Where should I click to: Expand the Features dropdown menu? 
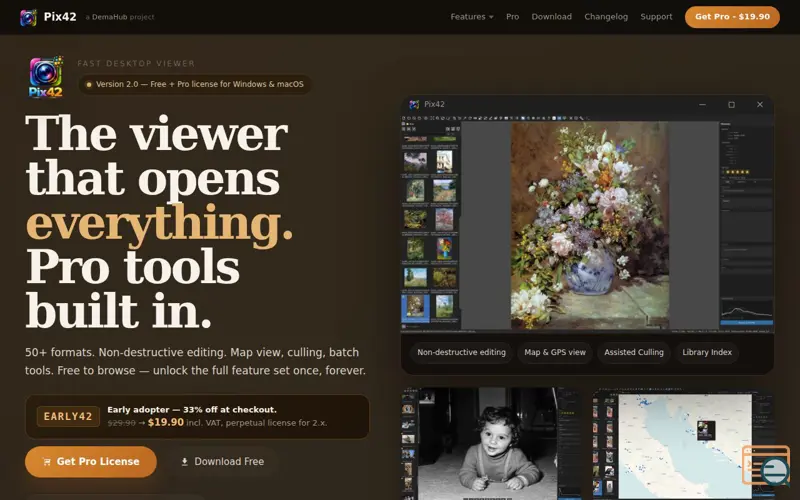472,17
